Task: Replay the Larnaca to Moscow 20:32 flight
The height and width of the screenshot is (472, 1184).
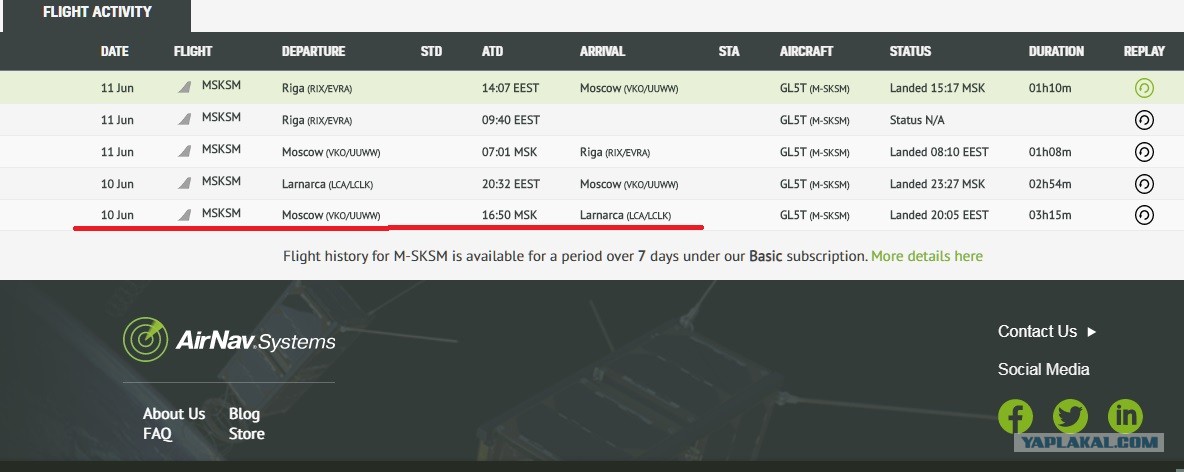Action: [1144, 184]
